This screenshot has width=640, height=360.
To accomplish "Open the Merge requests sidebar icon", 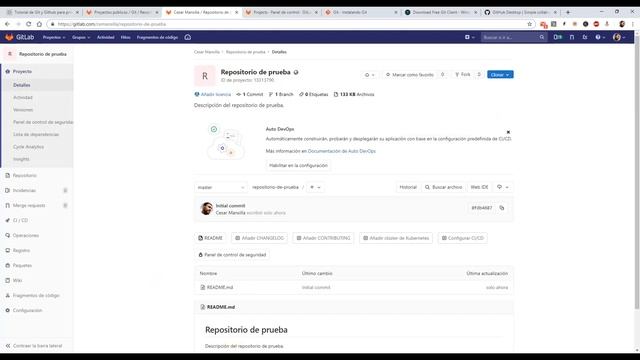I will pos(7,205).
